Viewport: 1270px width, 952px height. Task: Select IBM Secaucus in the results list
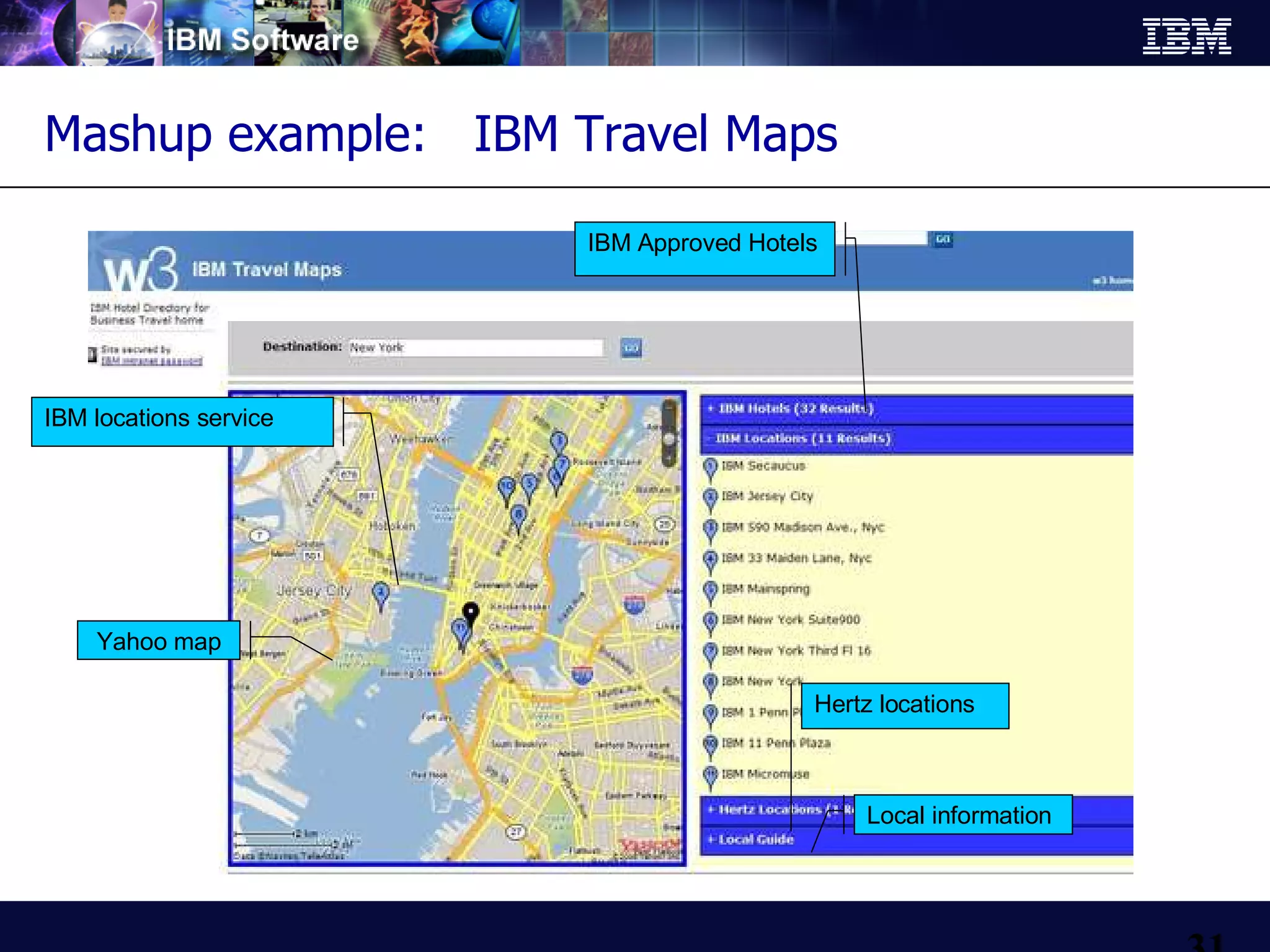pyautogui.click(x=763, y=465)
